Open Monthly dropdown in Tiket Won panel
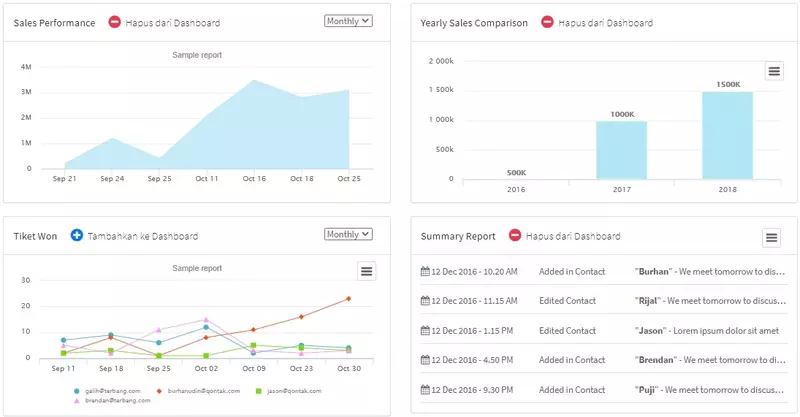The width and height of the screenshot is (800, 417). tap(348, 234)
